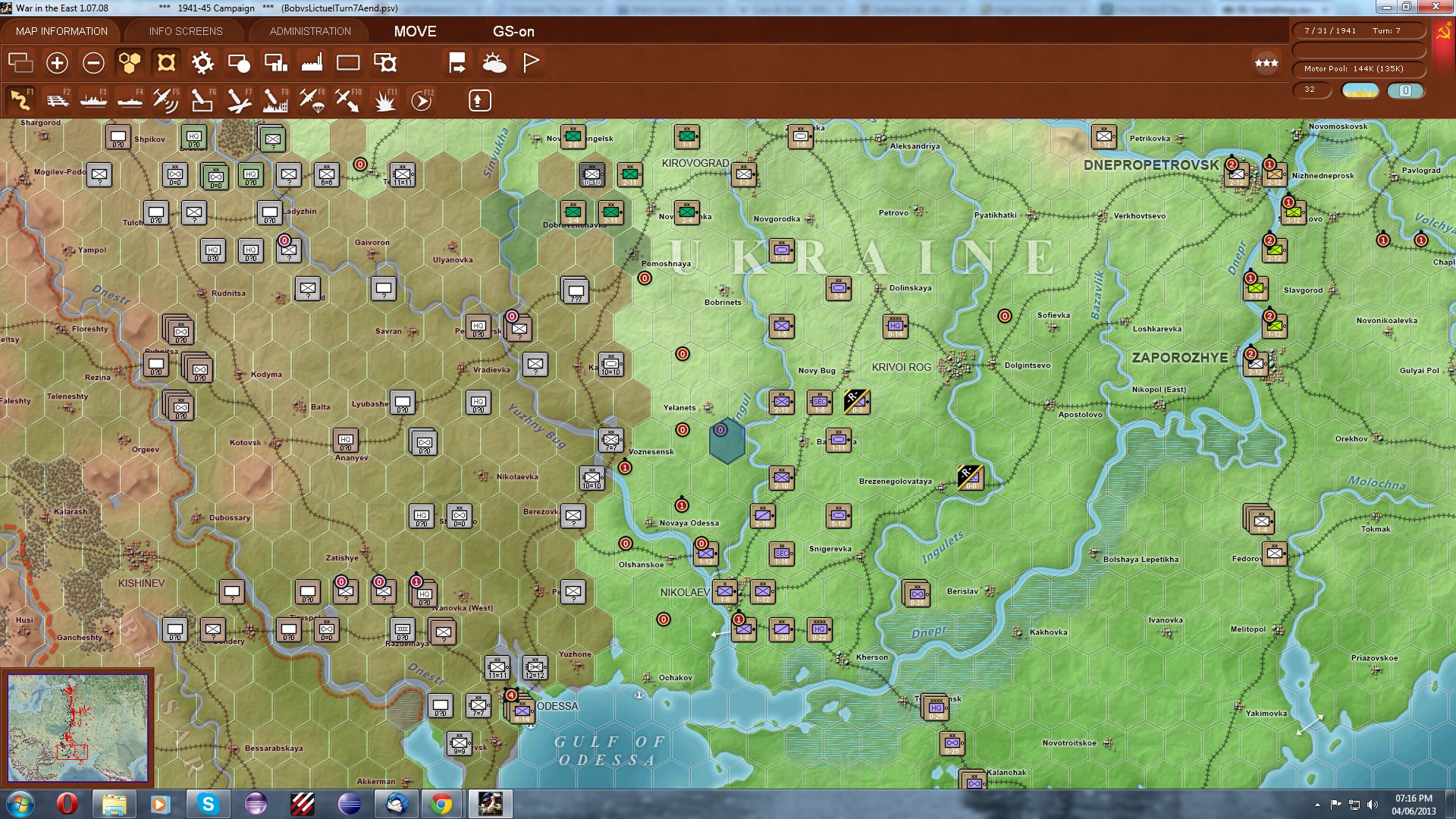The width and height of the screenshot is (1456, 819).
Task: Select the F6 bomb unit icon
Action: click(202, 100)
